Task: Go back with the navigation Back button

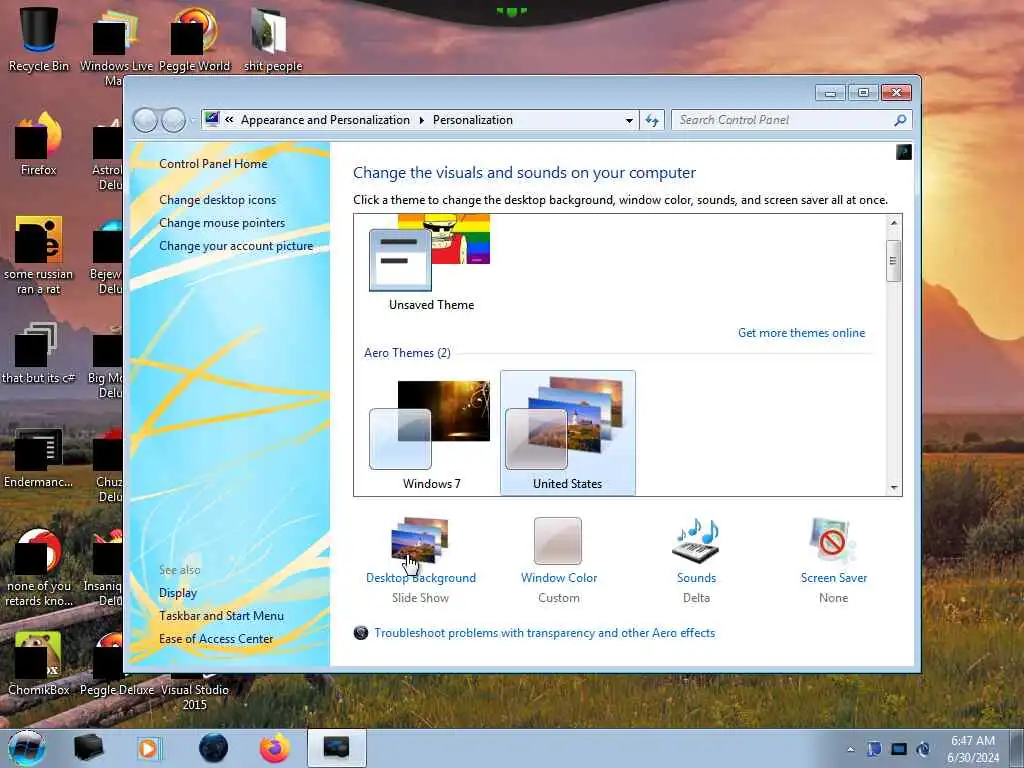Action: (x=145, y=120)
